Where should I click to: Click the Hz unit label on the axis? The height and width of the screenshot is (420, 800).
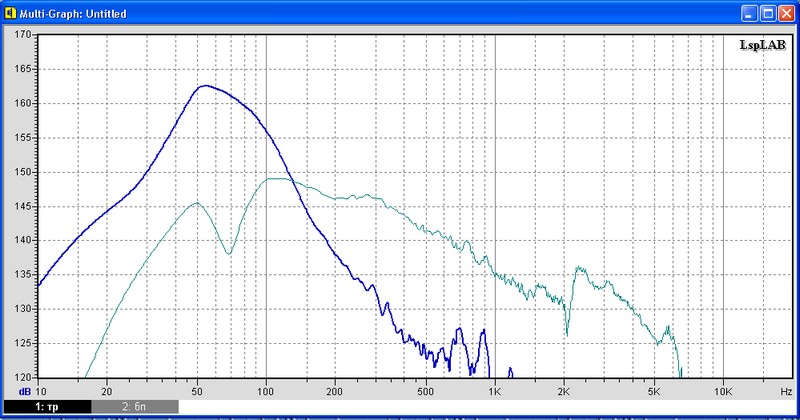pos(786,392)
